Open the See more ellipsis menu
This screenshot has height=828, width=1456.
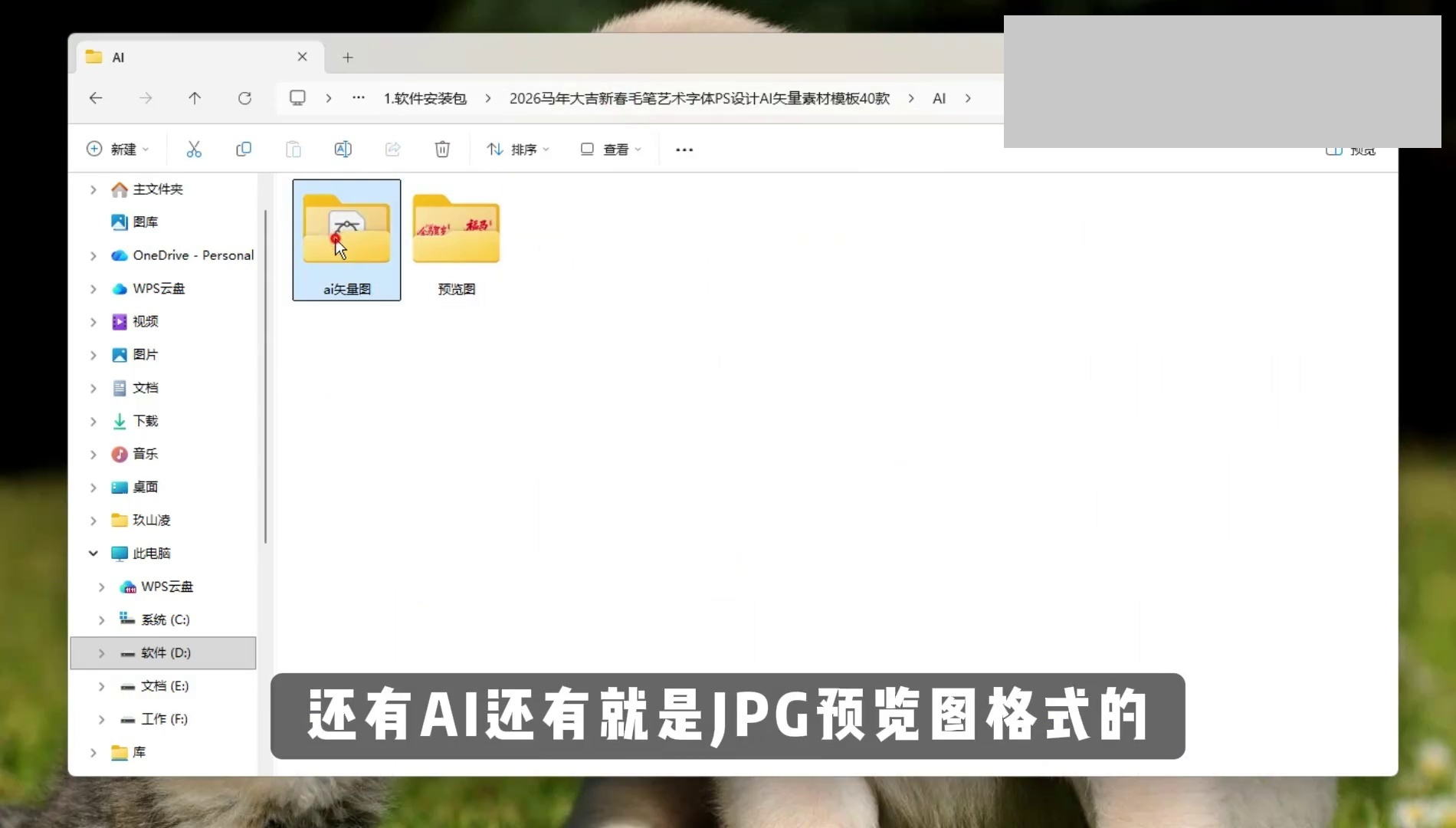(x=684, y=149)
